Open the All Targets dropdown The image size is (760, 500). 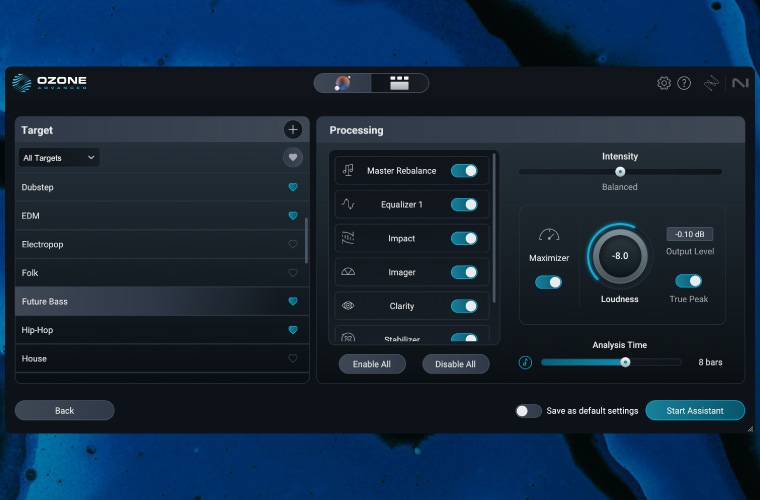59,157
